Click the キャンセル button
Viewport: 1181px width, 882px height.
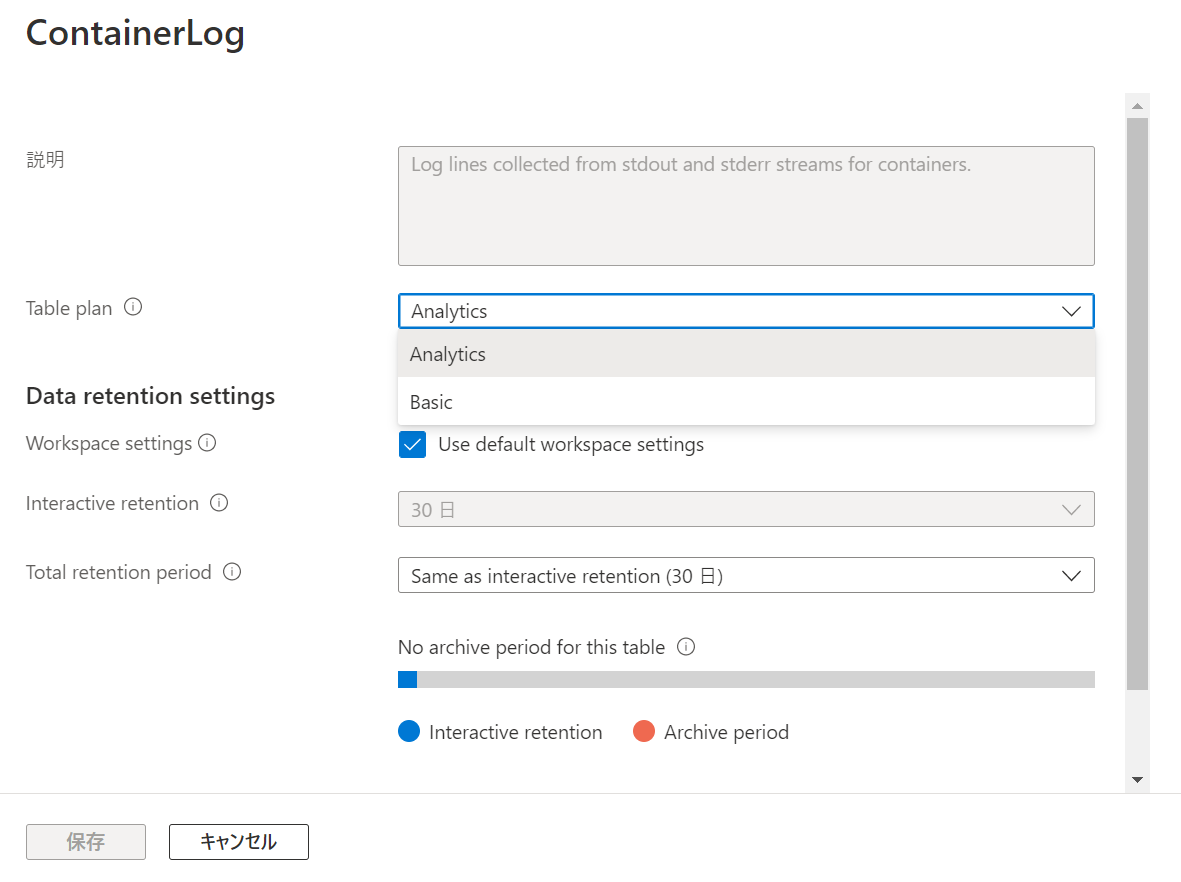pos(238,841)
